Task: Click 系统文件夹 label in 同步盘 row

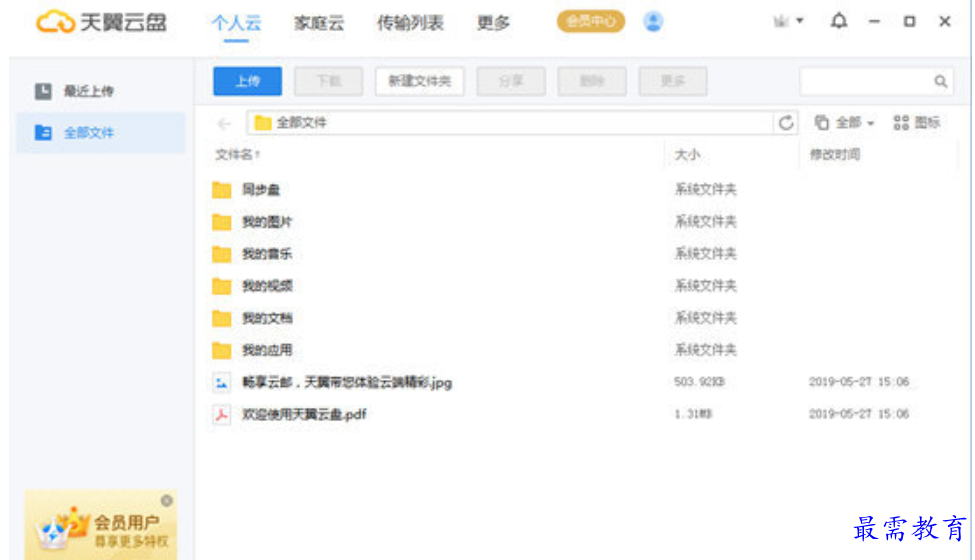Action: 706,190
